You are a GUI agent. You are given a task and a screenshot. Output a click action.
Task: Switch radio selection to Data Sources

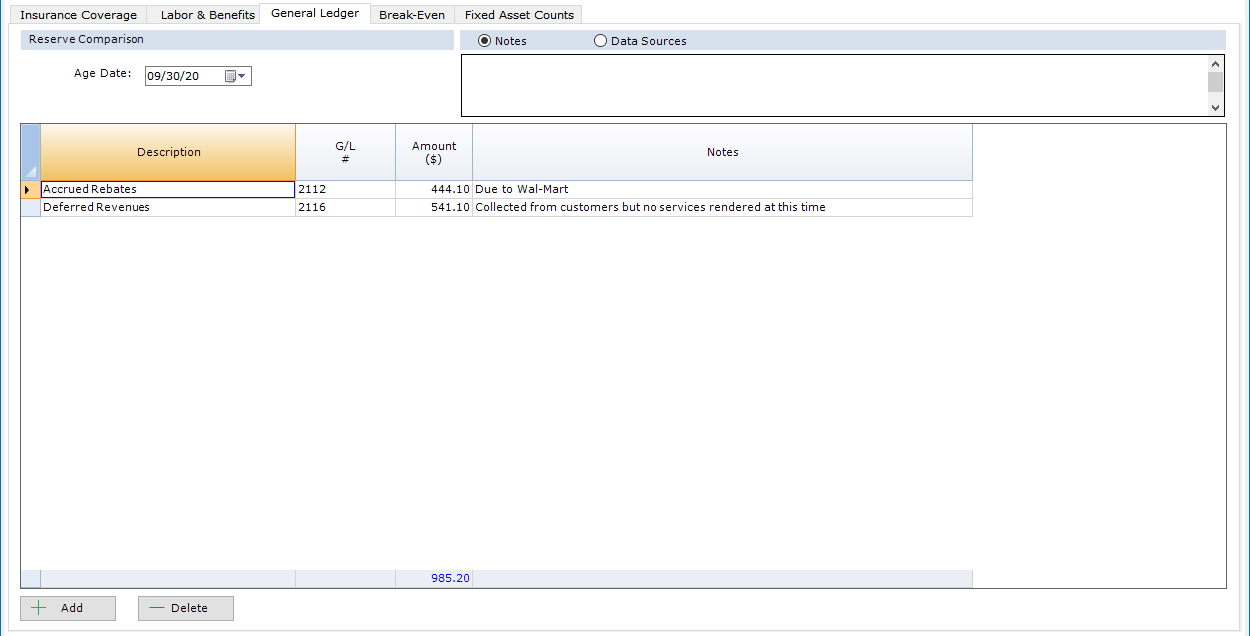click(x=600, y=40)
